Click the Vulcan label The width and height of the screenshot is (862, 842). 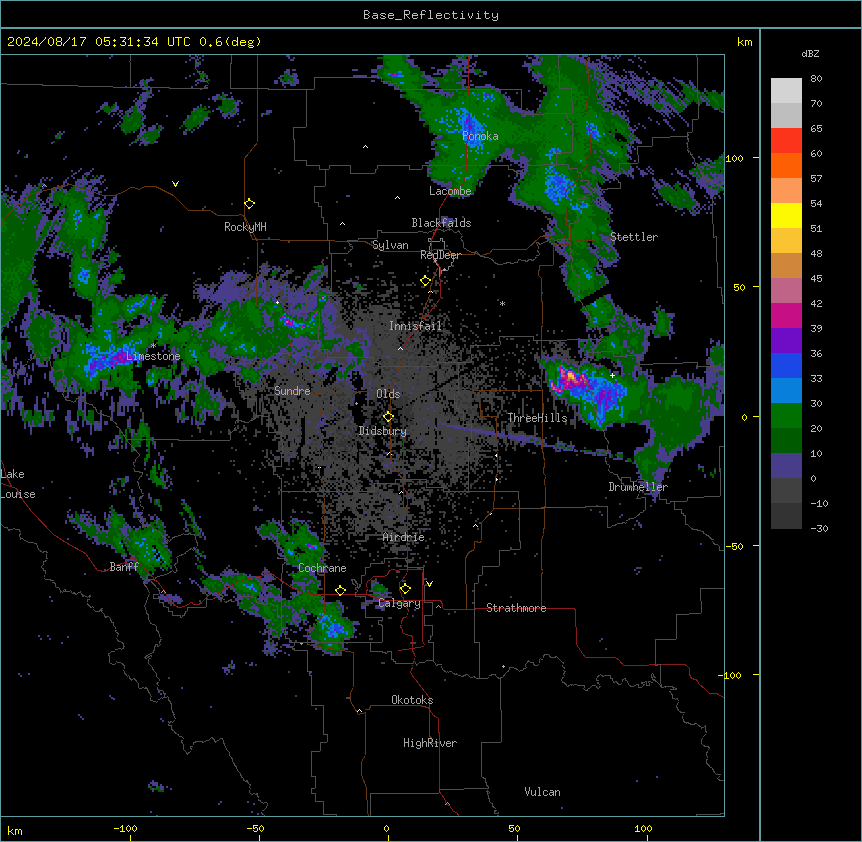(543, 792)
